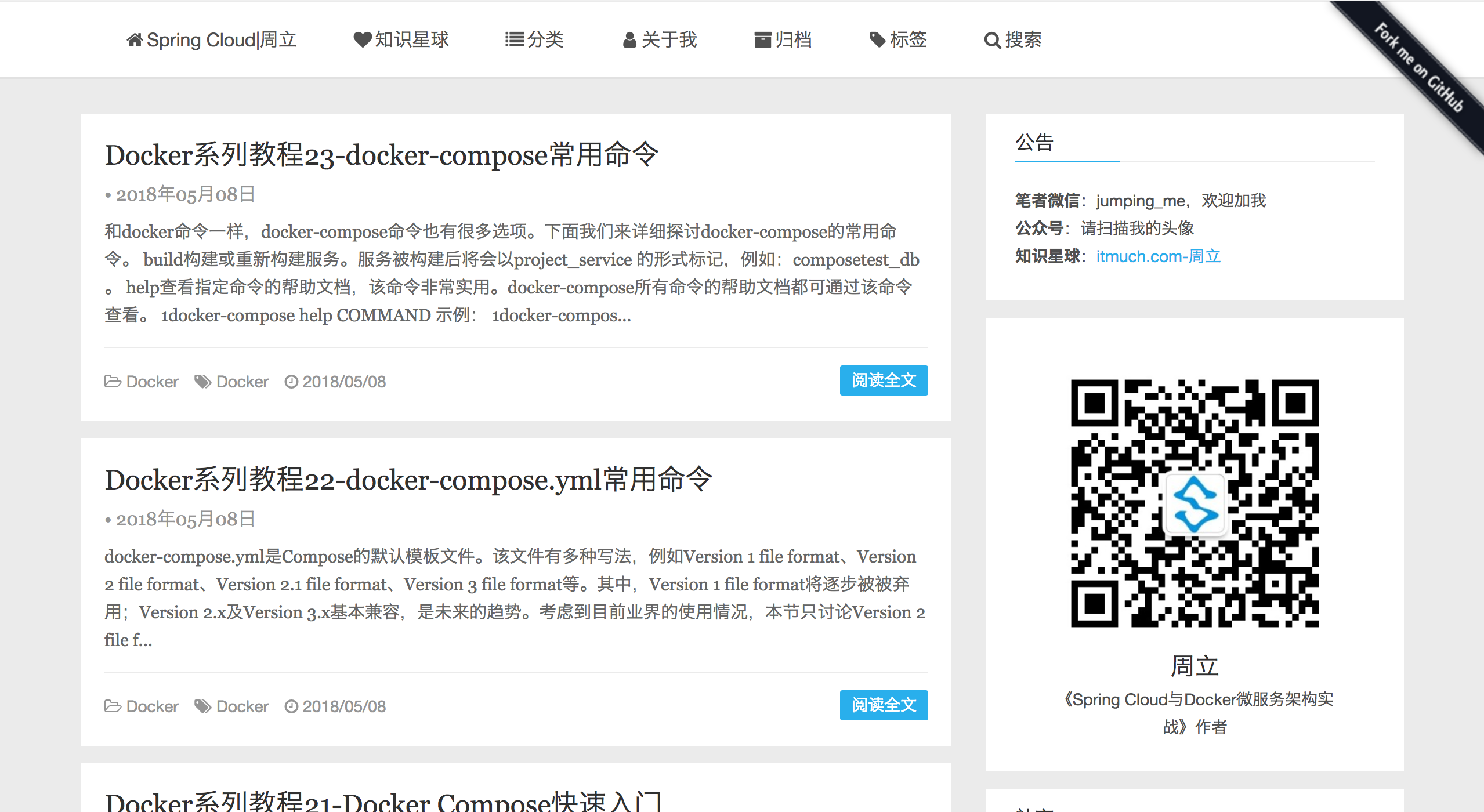1484x812 pixels.
Task: Open the 归档 menu item
Action: tap(792, 40)
